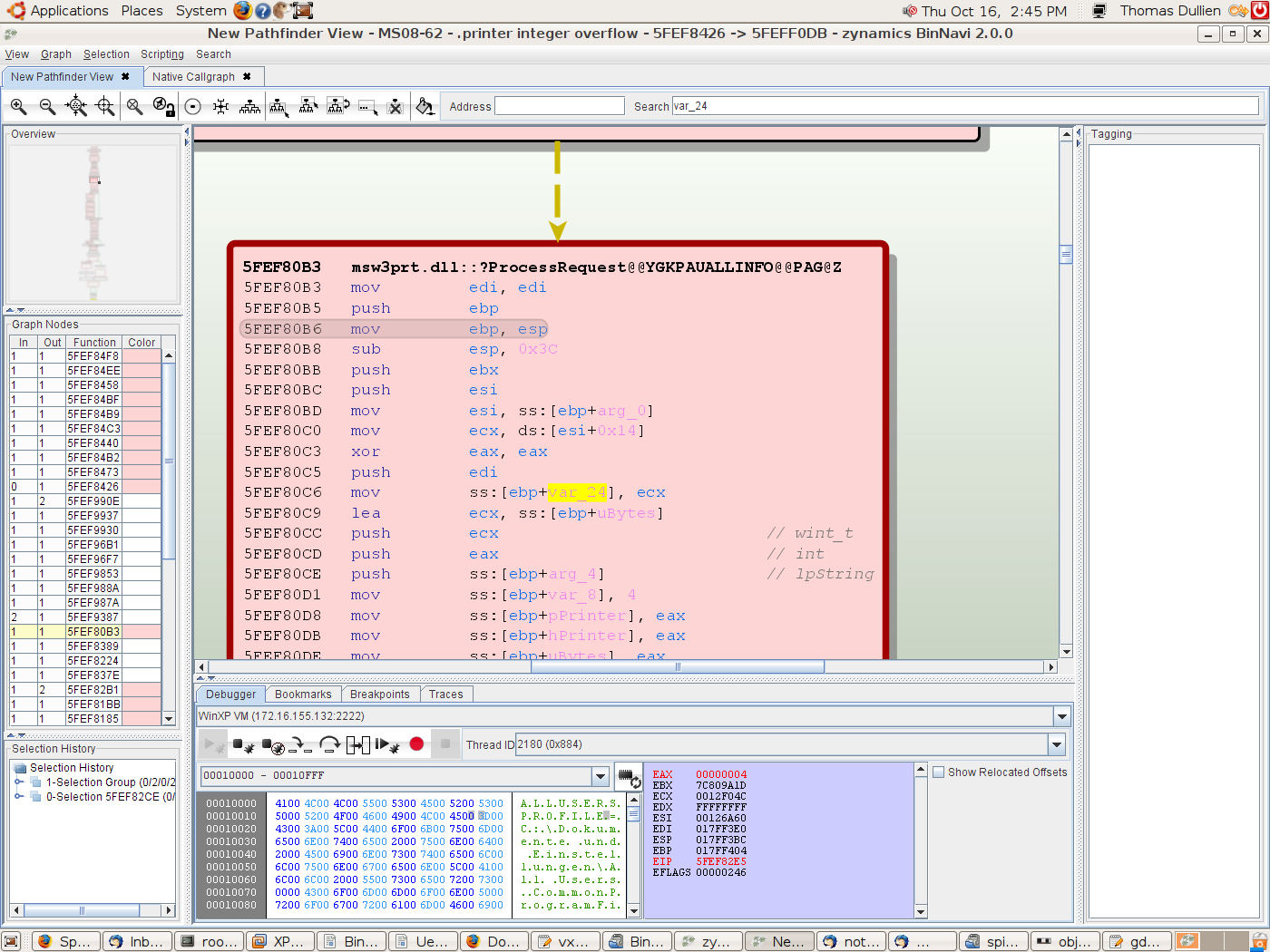The image size is (1270, 952).
Task: Apply the circular graph layout
Action: 192,107
